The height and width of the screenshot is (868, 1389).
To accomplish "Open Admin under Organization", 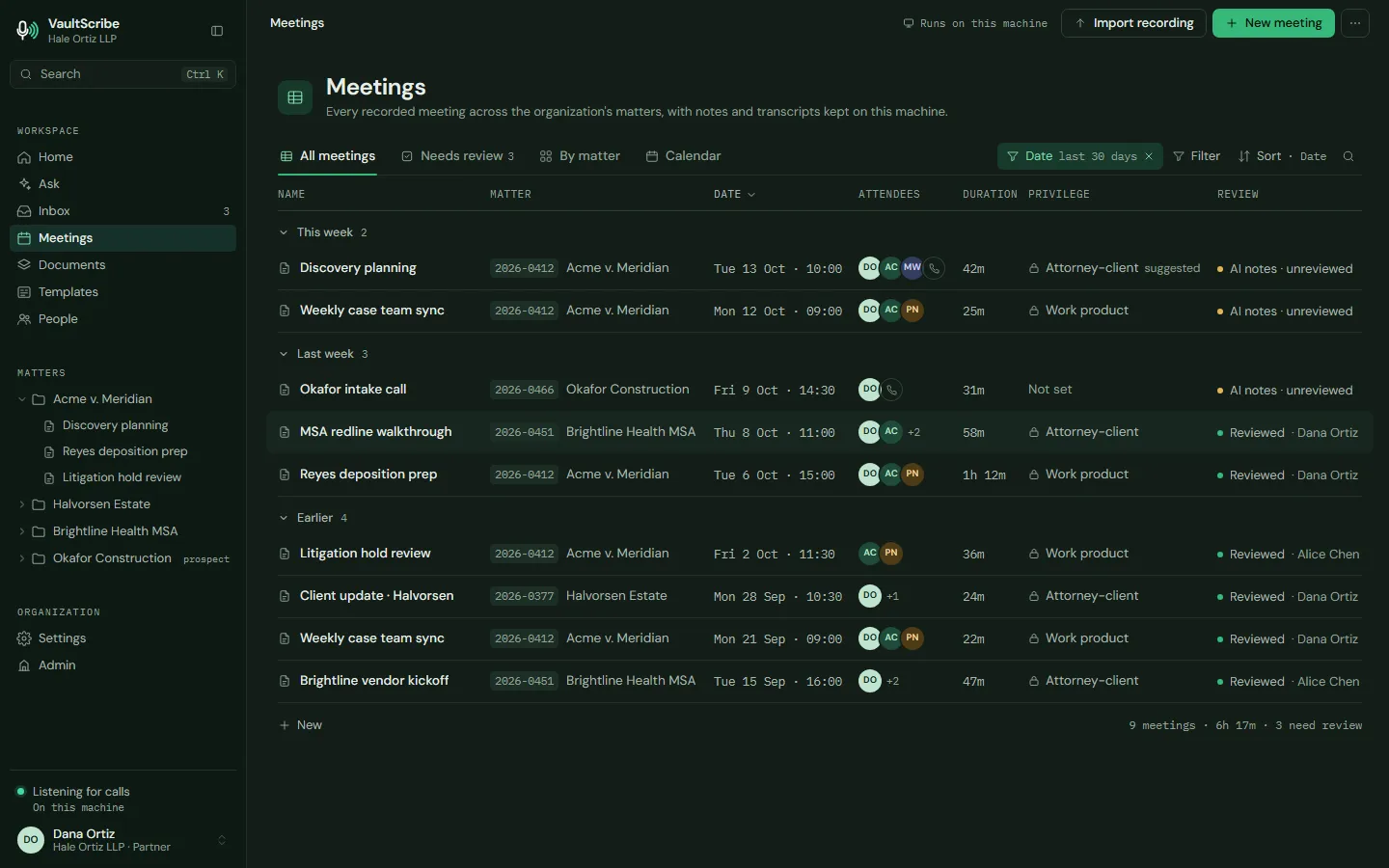I will 123,665.
